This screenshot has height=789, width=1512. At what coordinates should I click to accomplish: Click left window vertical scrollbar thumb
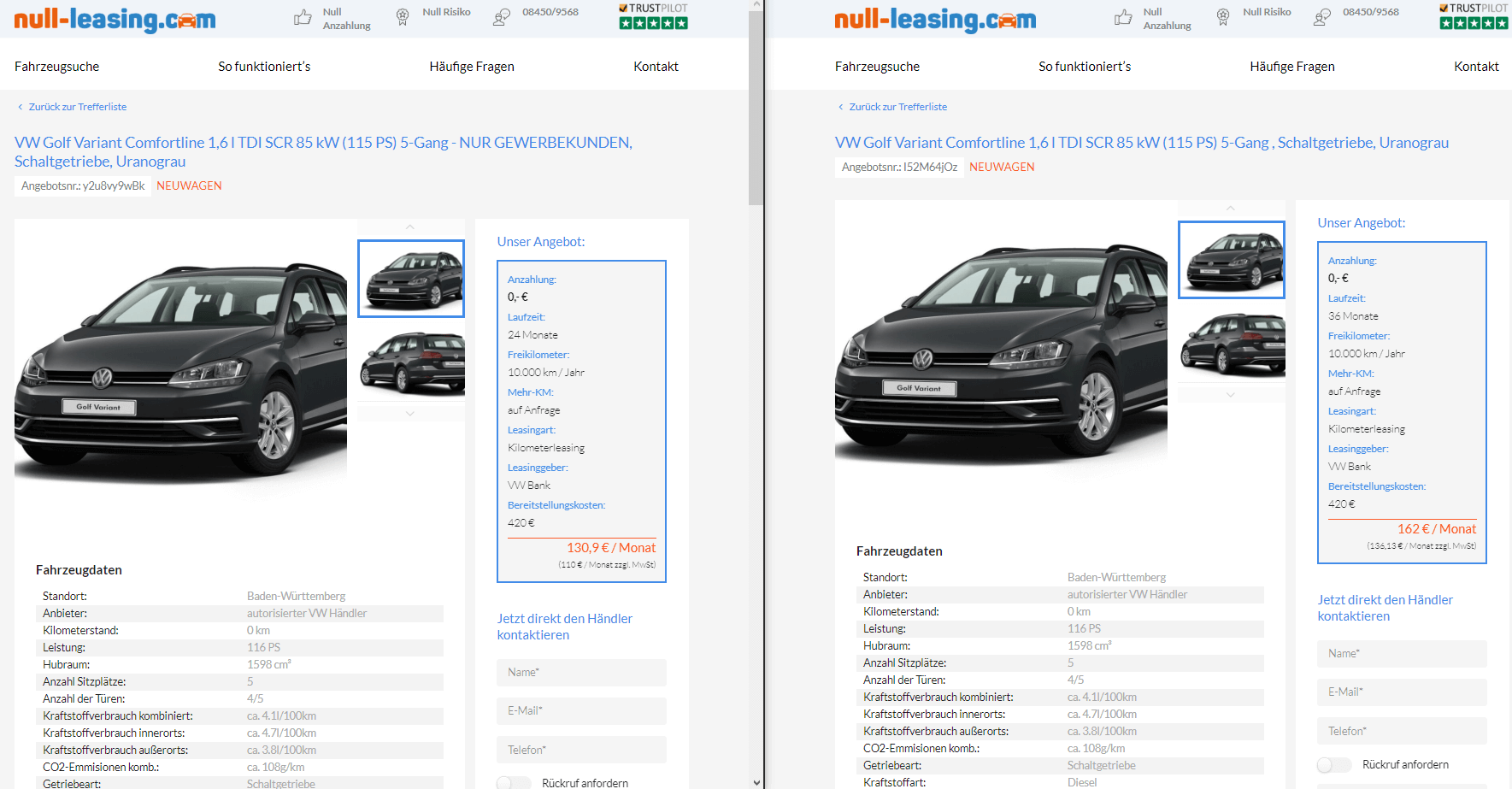click(756, 107)
